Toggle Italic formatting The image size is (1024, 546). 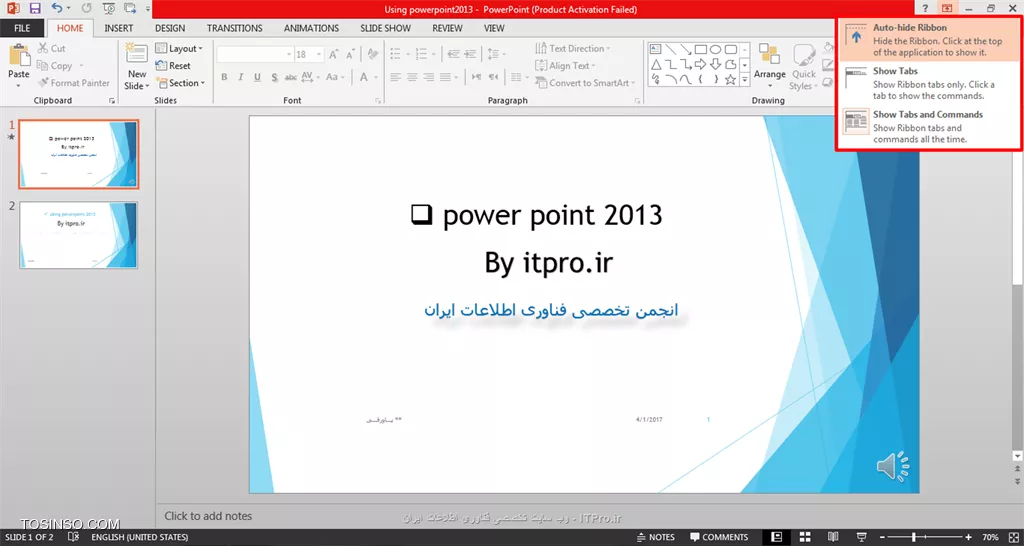click(240, 77)
